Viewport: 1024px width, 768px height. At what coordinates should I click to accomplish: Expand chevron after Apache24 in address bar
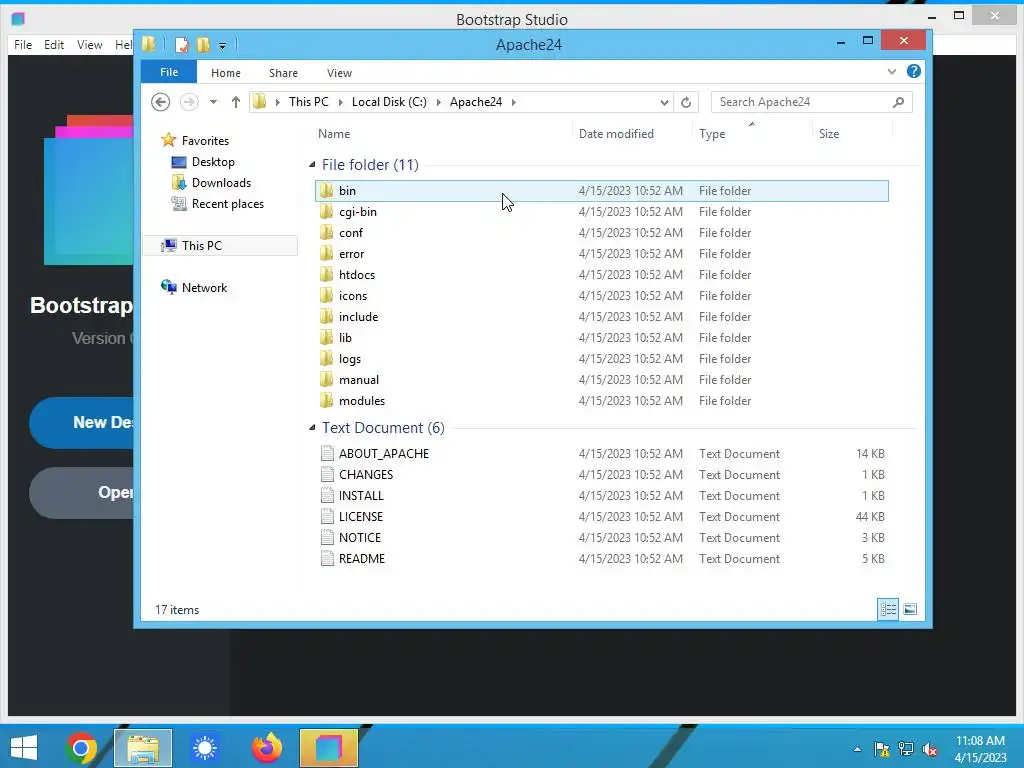coord(514,102)
